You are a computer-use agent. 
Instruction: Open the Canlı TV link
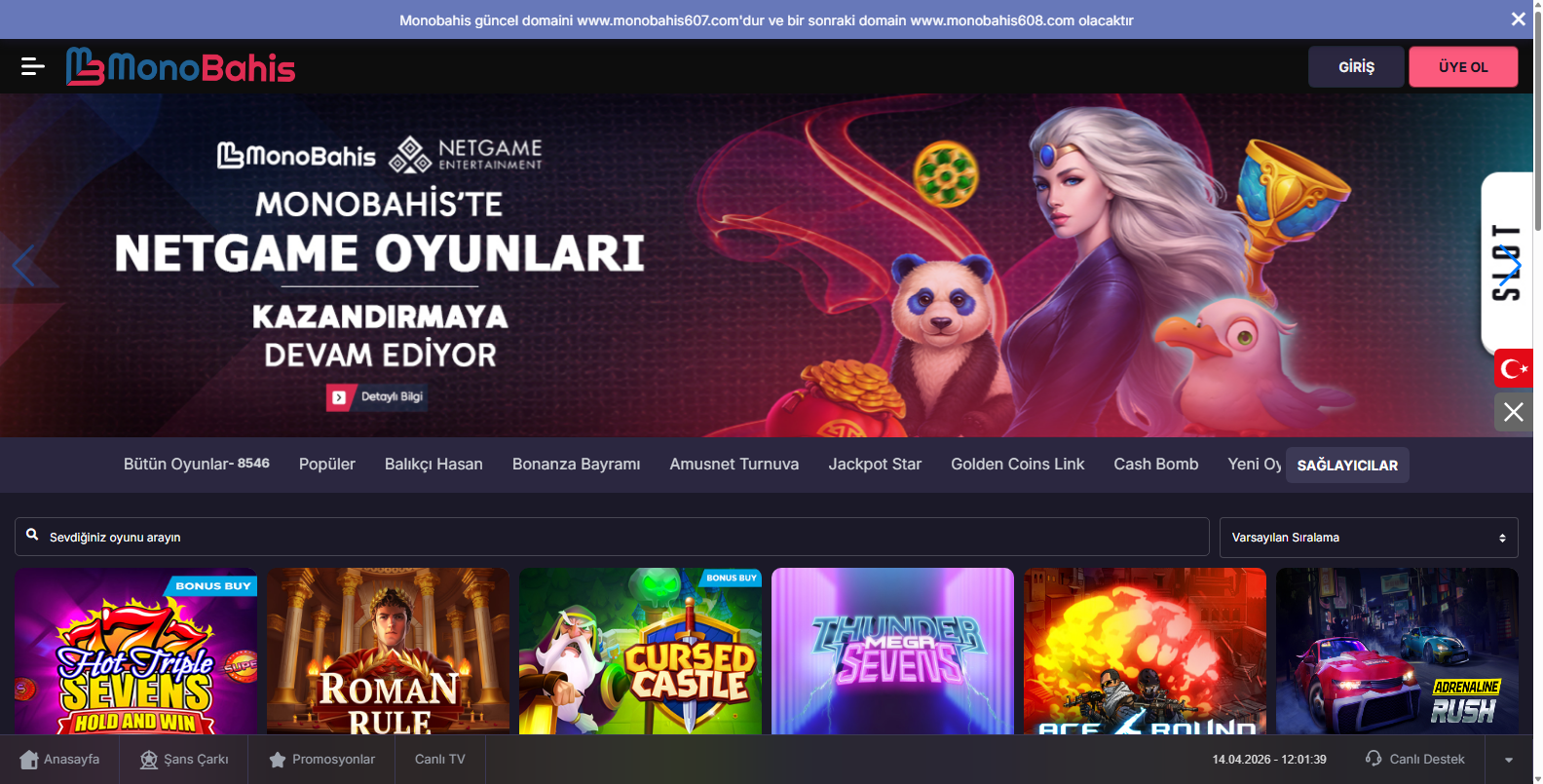[x=440, y=760]
